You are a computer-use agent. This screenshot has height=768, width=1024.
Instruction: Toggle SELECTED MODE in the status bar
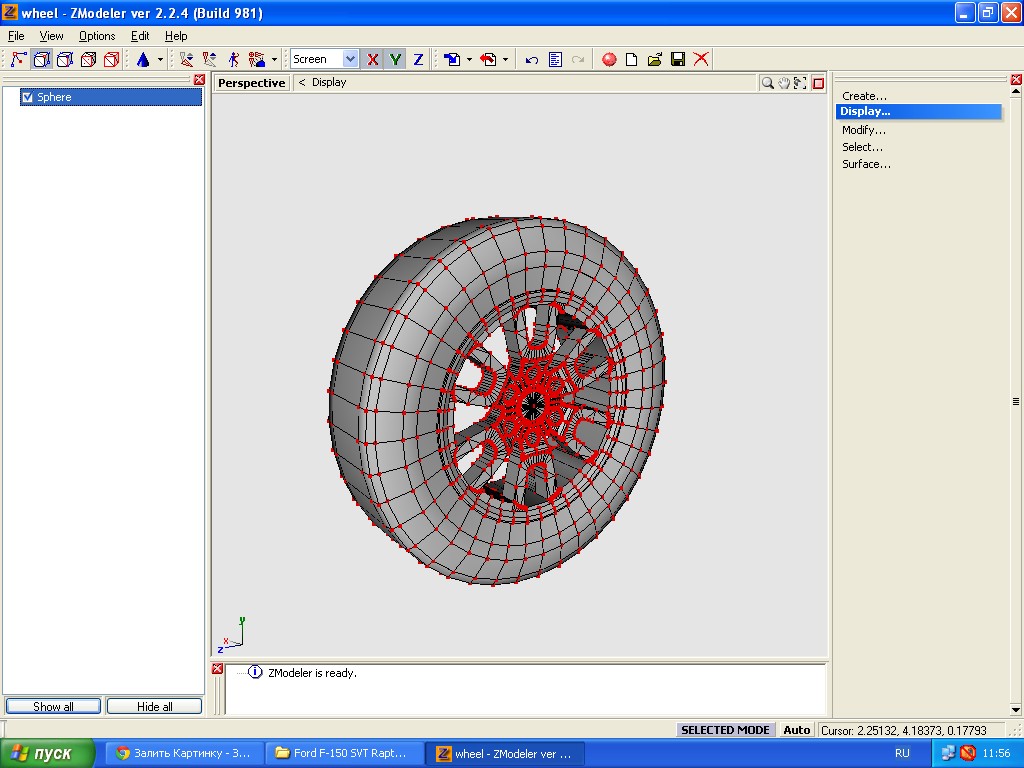(725, 730)
